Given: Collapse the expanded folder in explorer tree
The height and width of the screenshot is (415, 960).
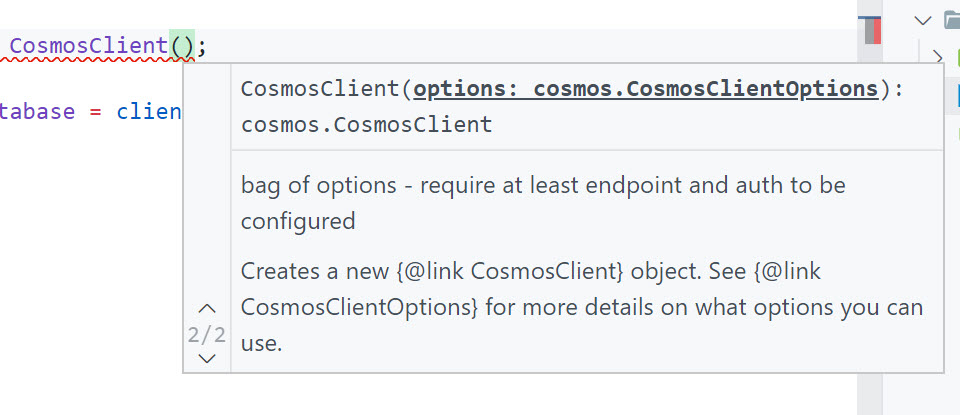Looking at the screenshot, I should [x=923, y=19].
